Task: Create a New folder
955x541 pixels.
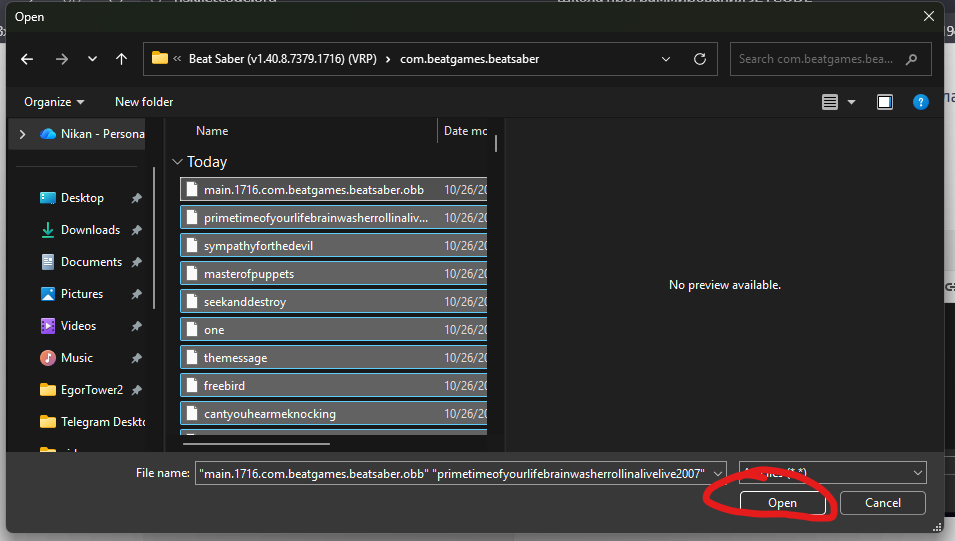Action: click(144, 102)
